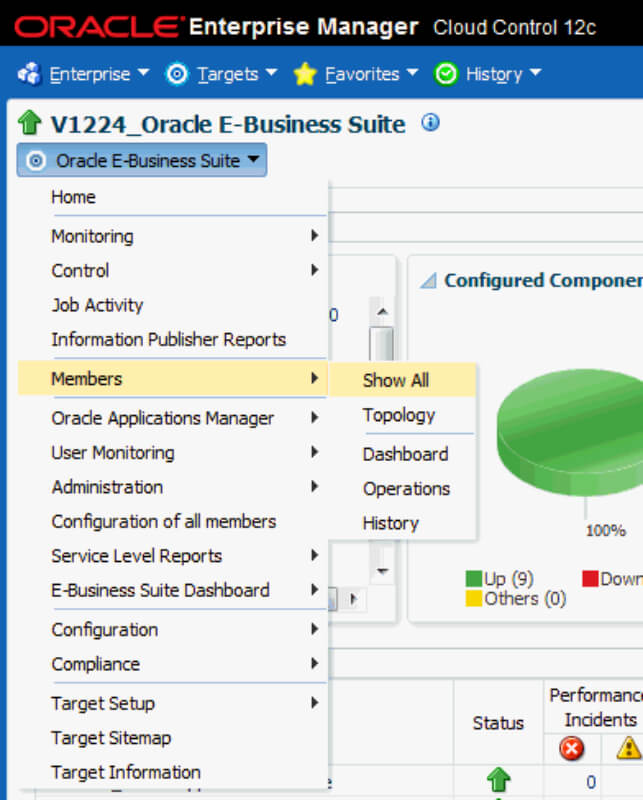Screen dimensions: 643x800
Task: Click the green pie chart
Action: tap(570, 432)
